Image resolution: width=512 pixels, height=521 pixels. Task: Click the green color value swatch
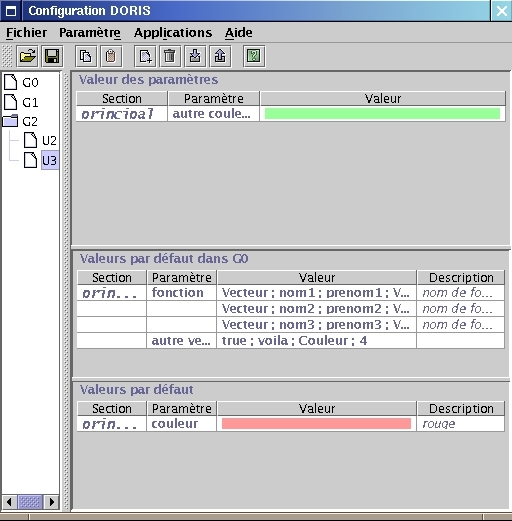click(x=382, y=114)
